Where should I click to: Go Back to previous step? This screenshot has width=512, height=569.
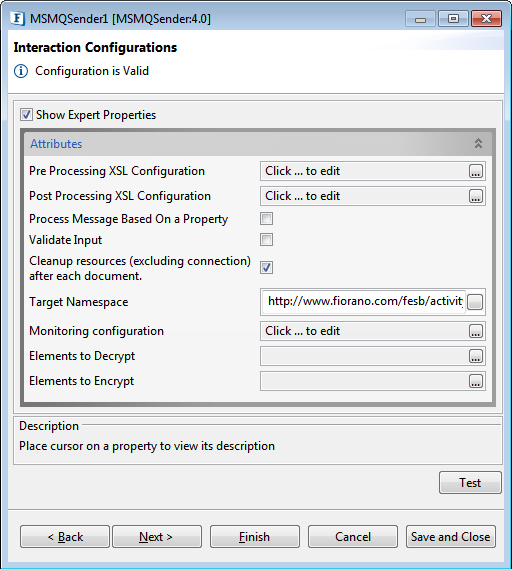click(x=65, y=536)
